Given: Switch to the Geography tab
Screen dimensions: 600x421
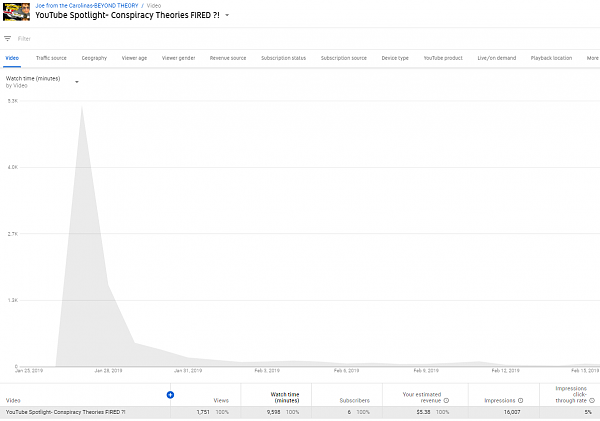Looking at the screenshot, I should click(94, 58).
